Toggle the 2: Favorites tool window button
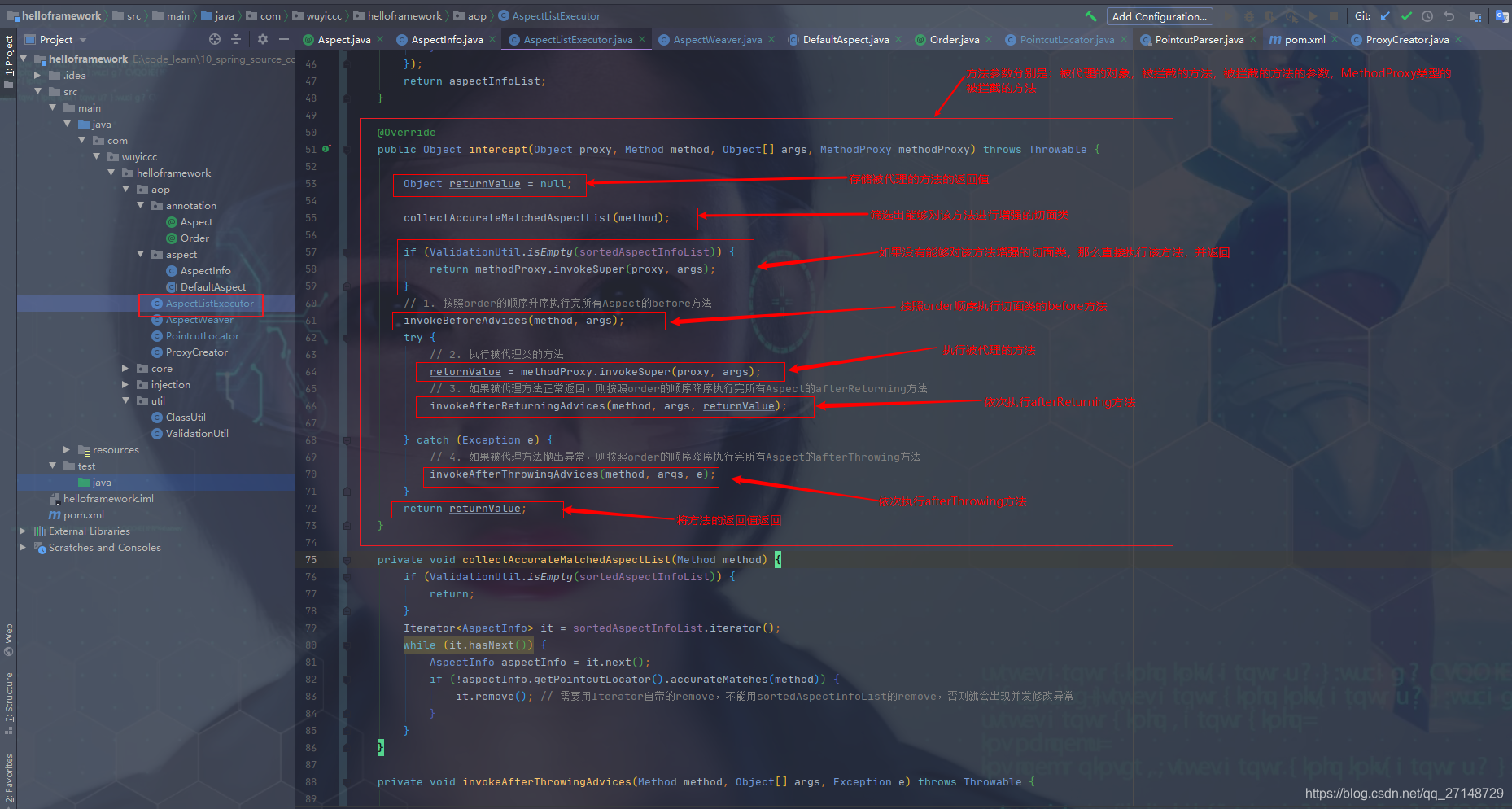This screenshot has width=1512, height=809. point(9,780)
